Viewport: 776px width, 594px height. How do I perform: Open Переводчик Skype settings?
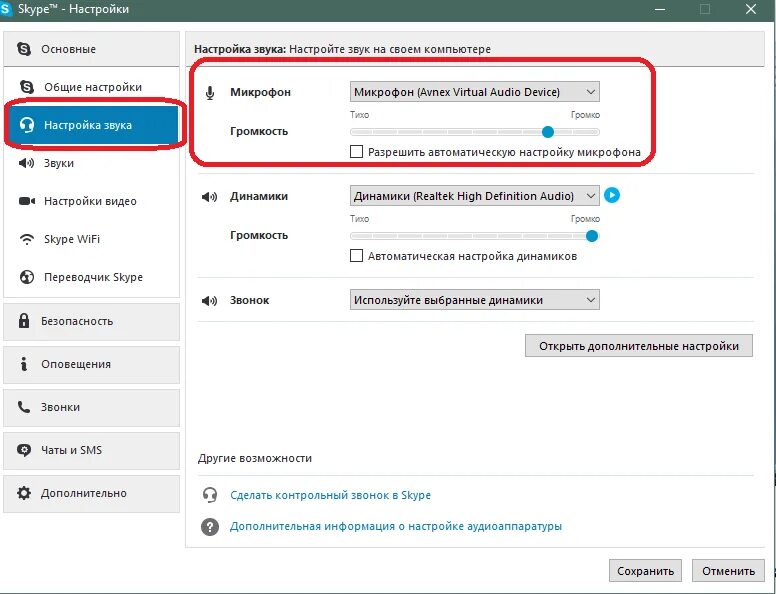pyautogui.click(x=92, y=277)
